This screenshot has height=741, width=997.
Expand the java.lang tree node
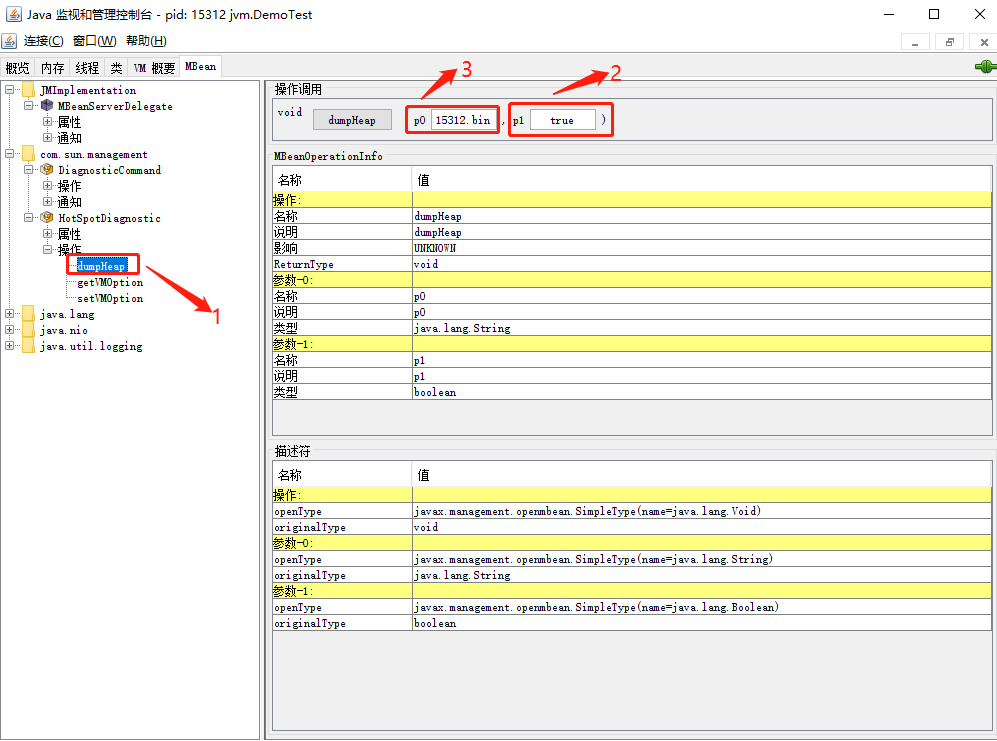click(x=10, y=314)
